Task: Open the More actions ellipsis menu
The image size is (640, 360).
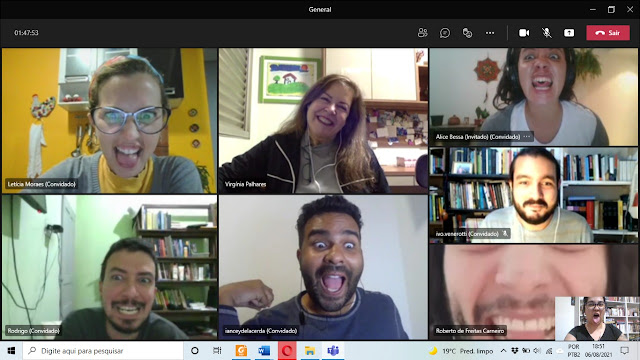Action: click(x=490, y=33)
